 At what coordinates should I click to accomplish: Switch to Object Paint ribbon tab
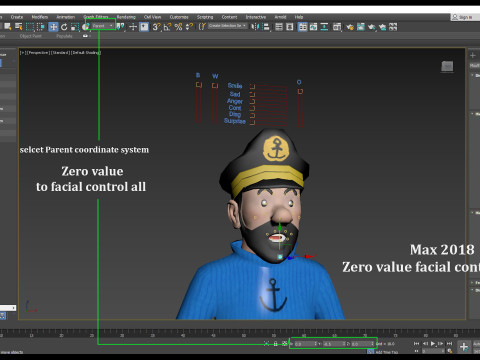click(31, 36)
